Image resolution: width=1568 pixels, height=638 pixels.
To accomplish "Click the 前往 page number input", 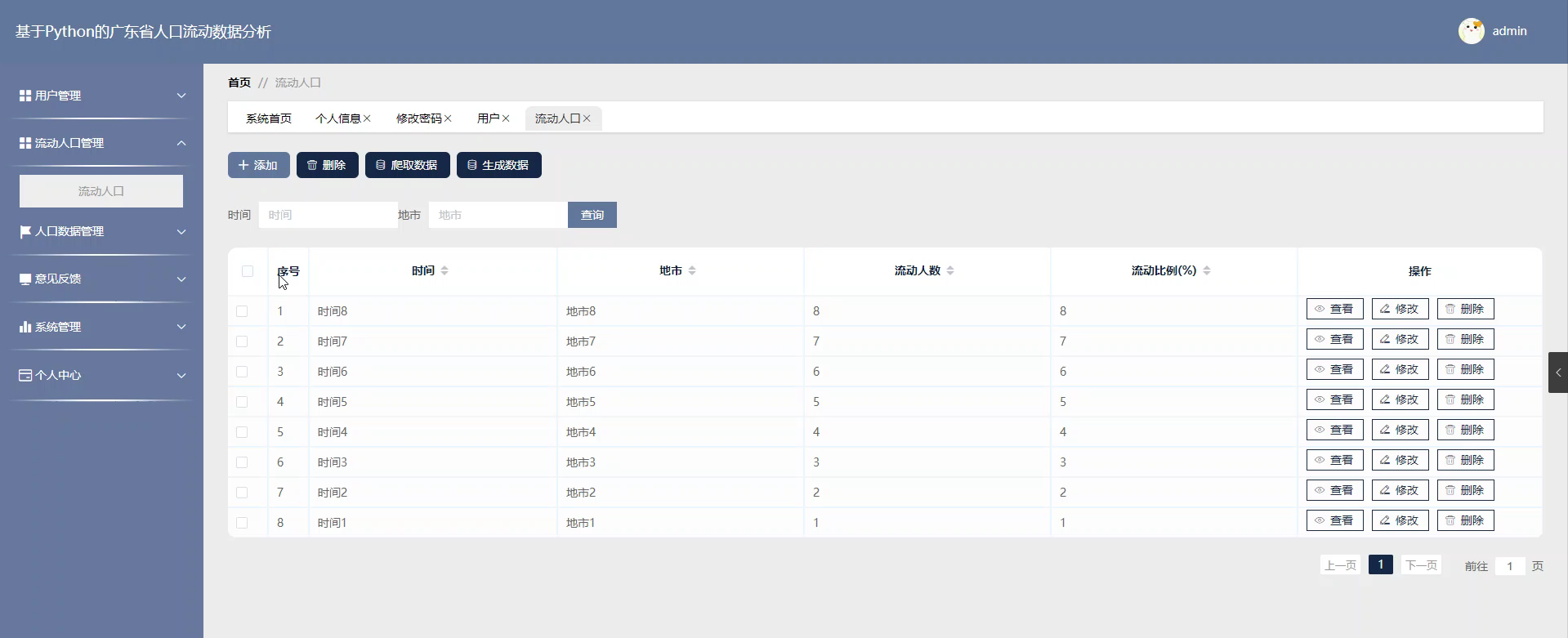I will click(1510, 566).
